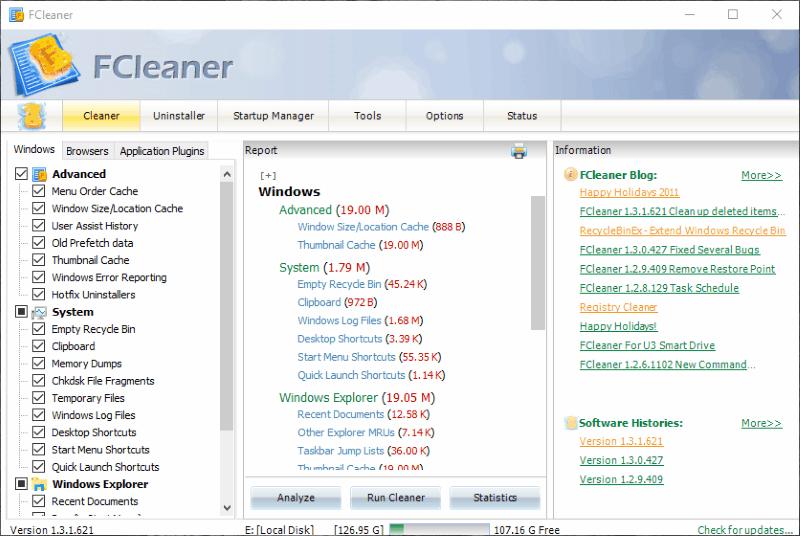Image resolution: width=800 pixels, height=536 pixels.
Task: Click the Advanced category icon
Action: pos(39,174)
